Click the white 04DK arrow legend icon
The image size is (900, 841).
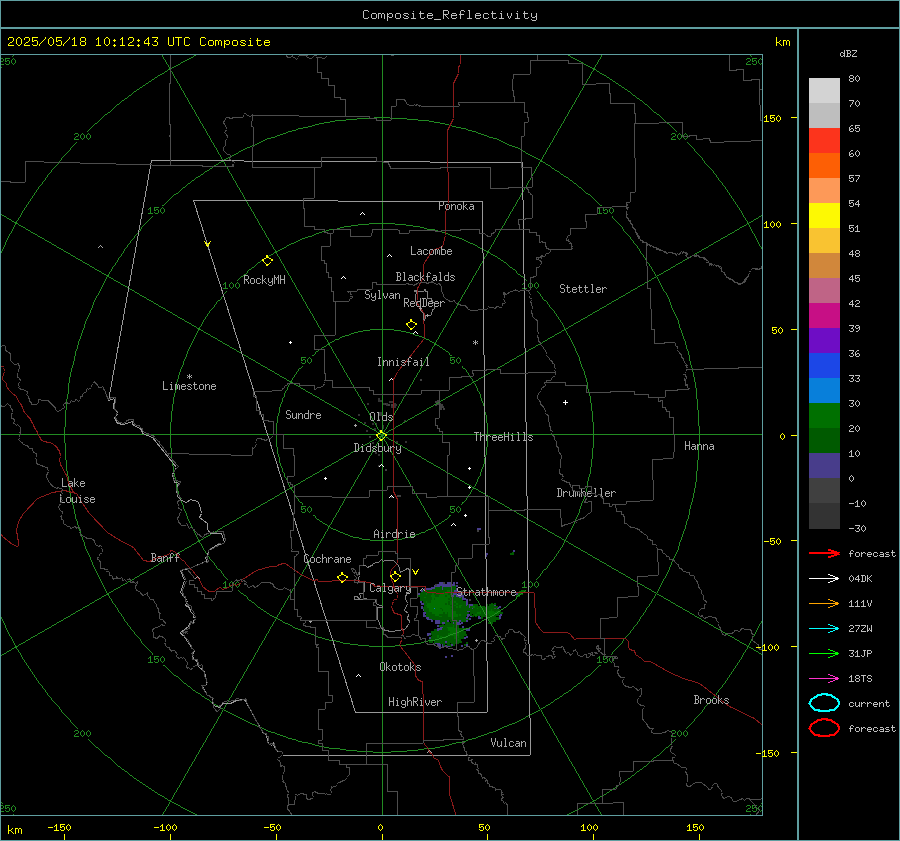824,579
